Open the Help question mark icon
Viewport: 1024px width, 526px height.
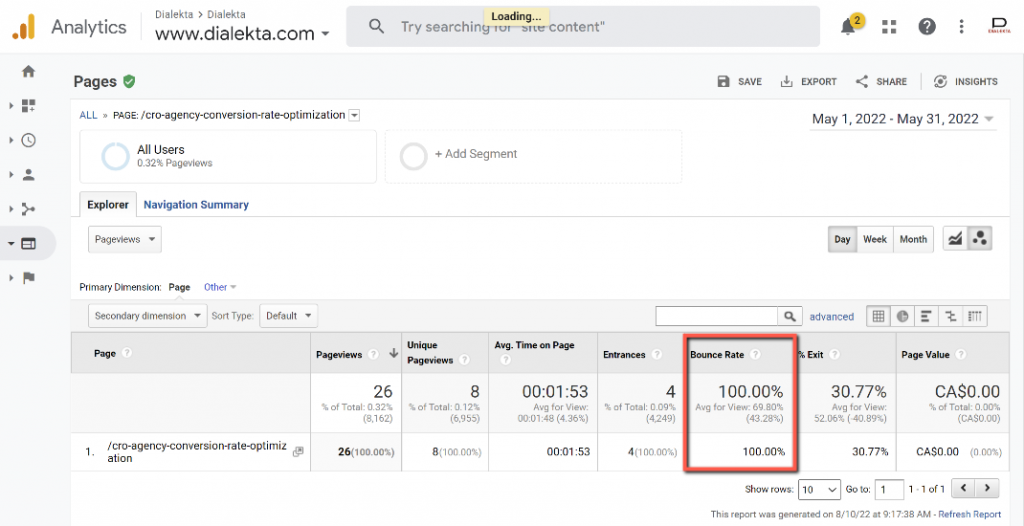927,27
